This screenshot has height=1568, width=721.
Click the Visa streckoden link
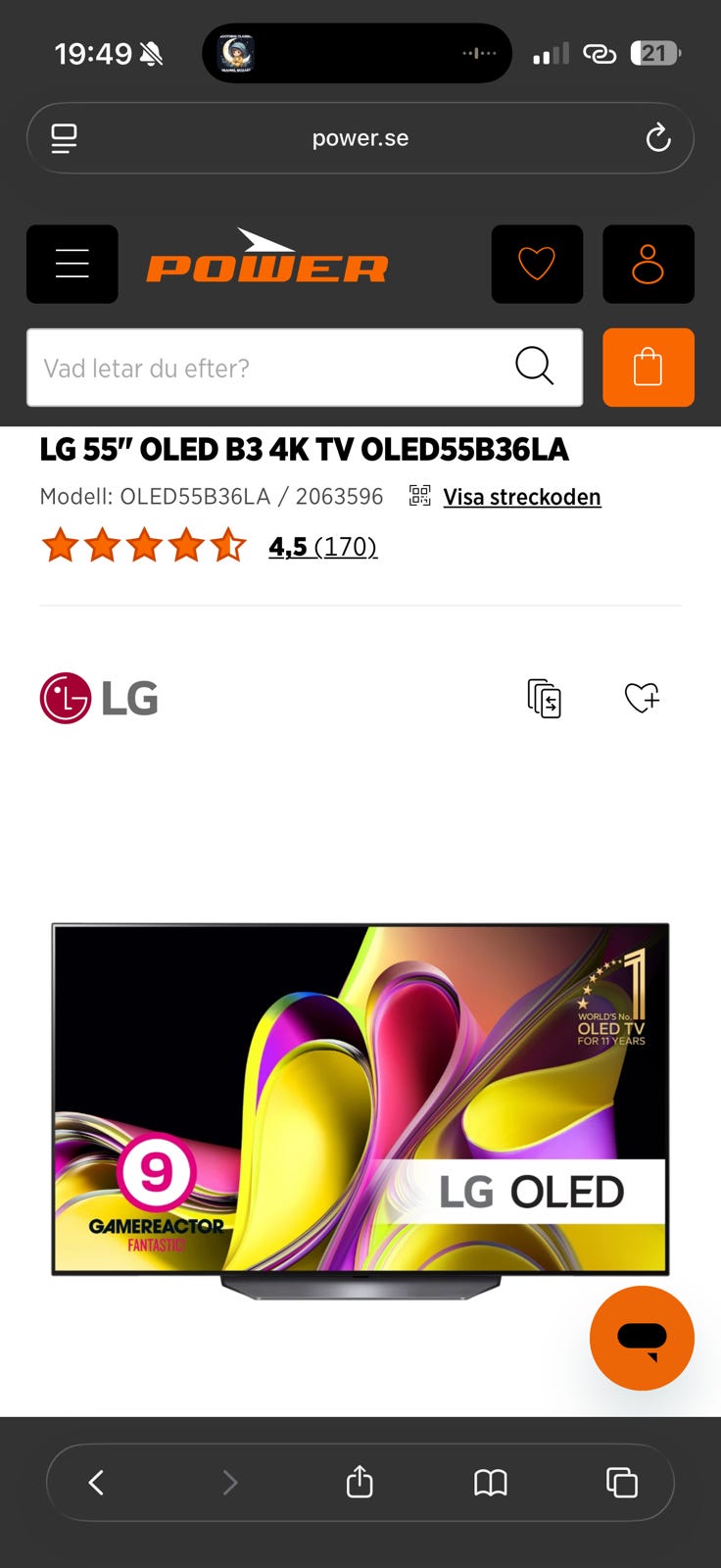click(x=522, y=497)
